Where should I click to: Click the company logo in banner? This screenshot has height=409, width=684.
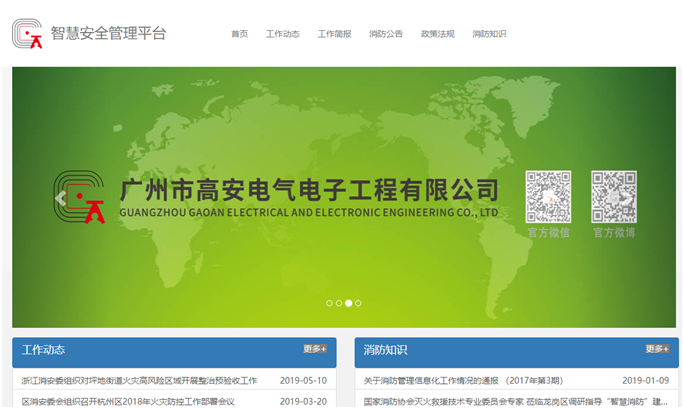[80, 197]
